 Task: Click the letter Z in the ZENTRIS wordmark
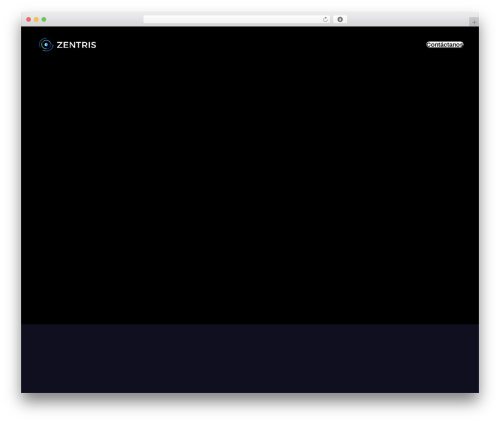pyautogui.click(x=59, y=45)
